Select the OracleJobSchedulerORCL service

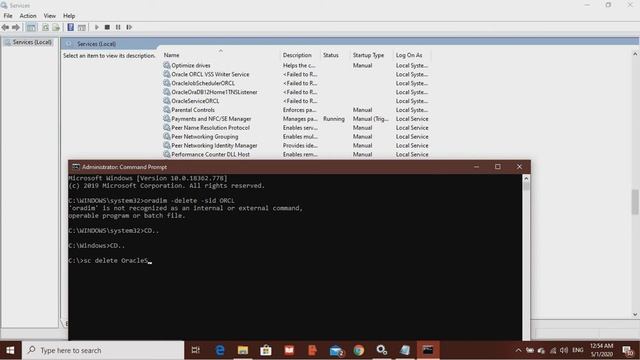(x=203, y=83)
